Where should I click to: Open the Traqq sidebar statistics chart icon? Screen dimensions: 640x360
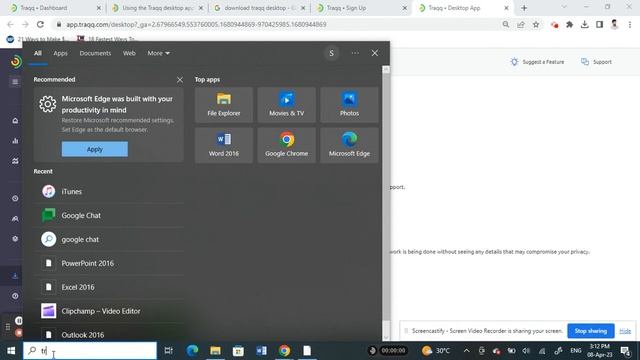[x=15, y=141]
